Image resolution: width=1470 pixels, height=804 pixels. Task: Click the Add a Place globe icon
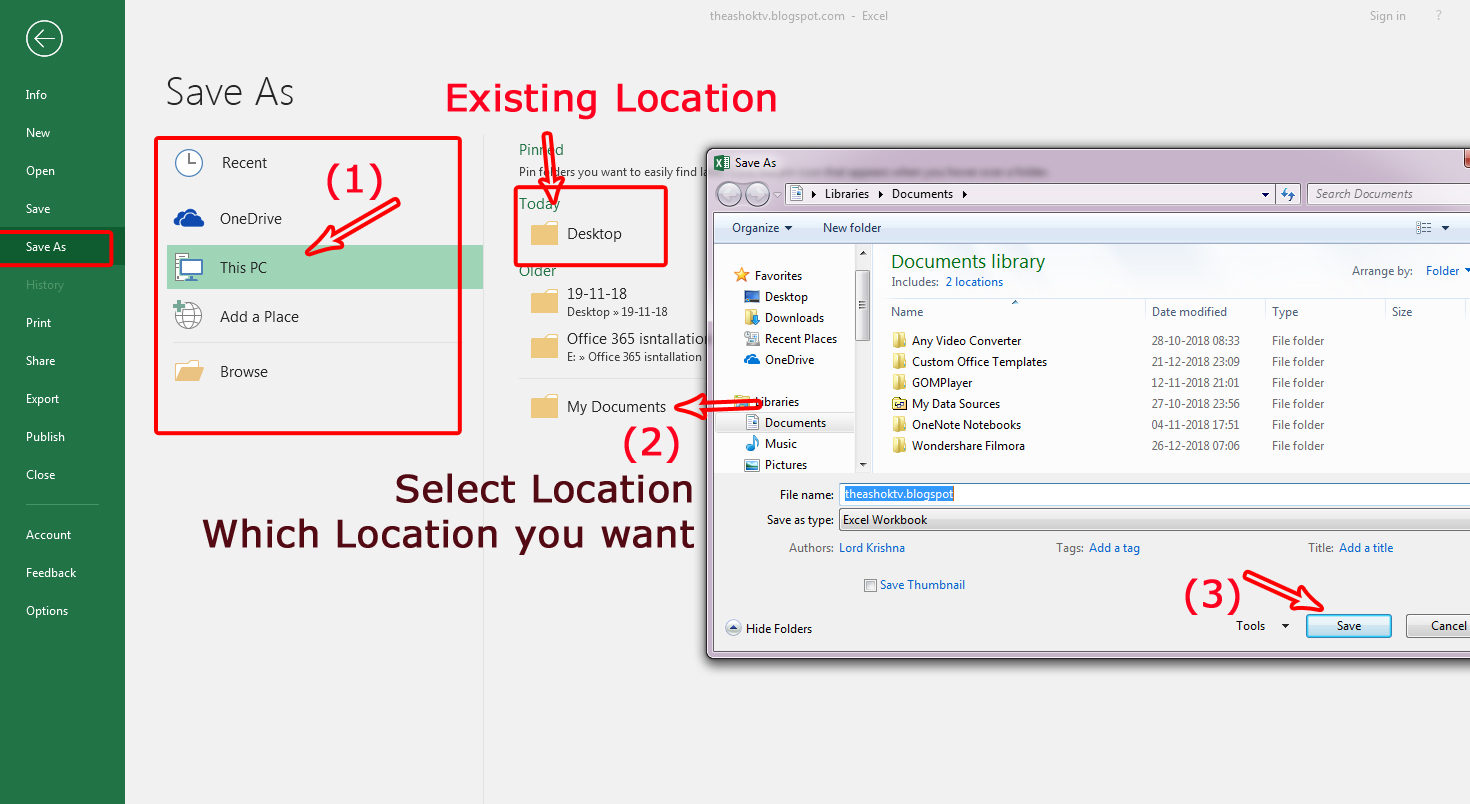pos(188,316)
